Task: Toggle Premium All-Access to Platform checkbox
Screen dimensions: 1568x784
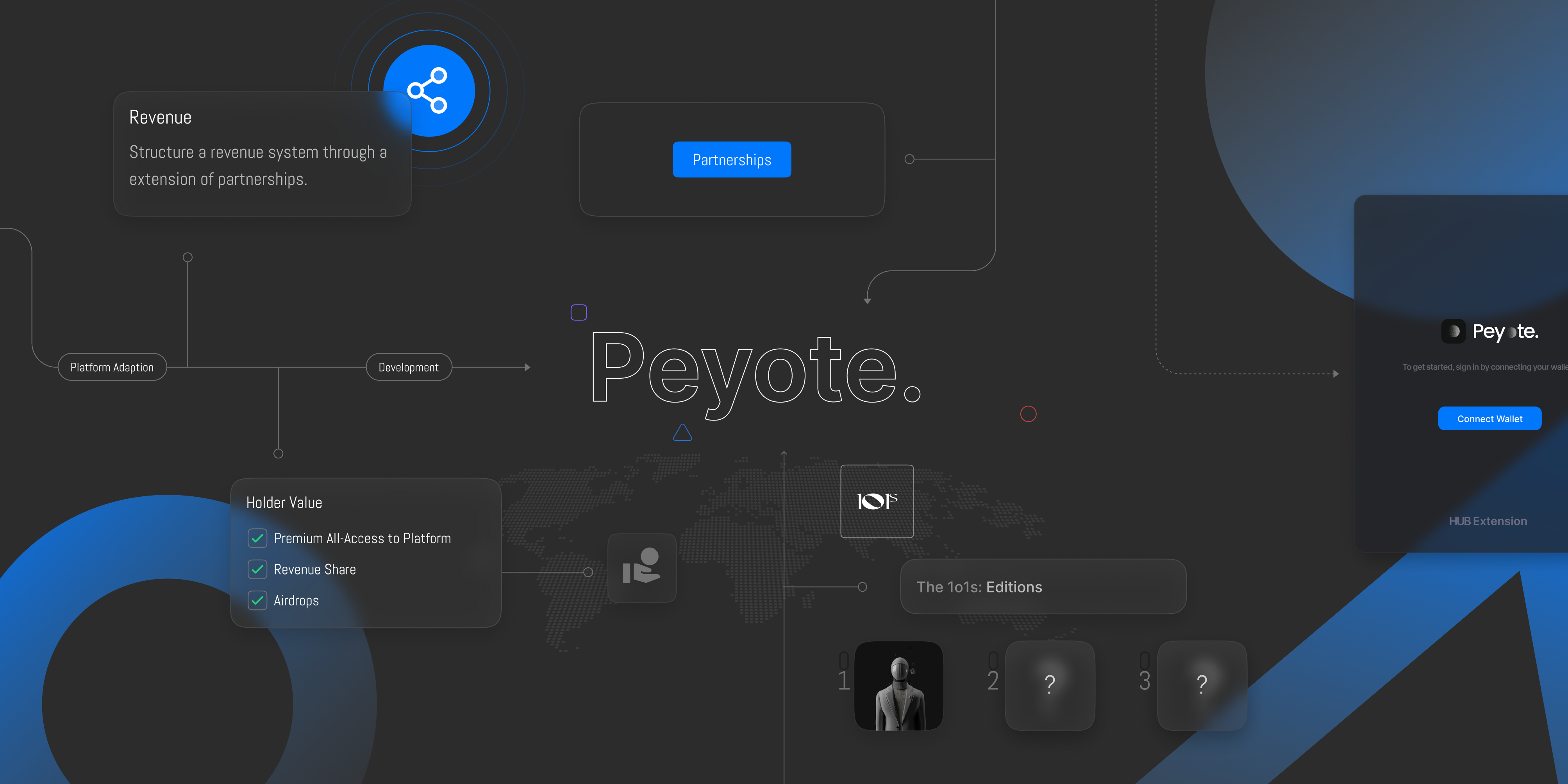Action: (257, 539)
